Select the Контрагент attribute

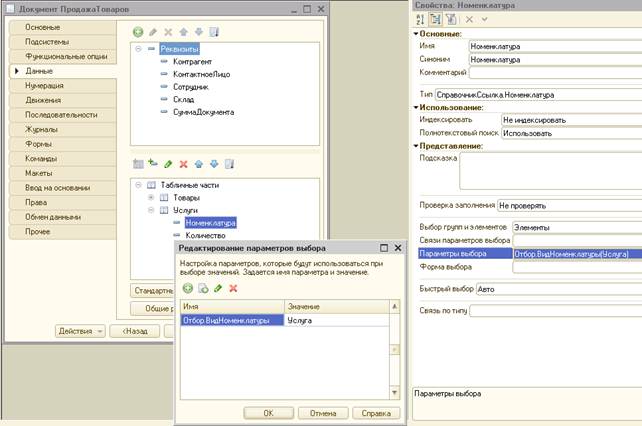(x=192, y=61)
